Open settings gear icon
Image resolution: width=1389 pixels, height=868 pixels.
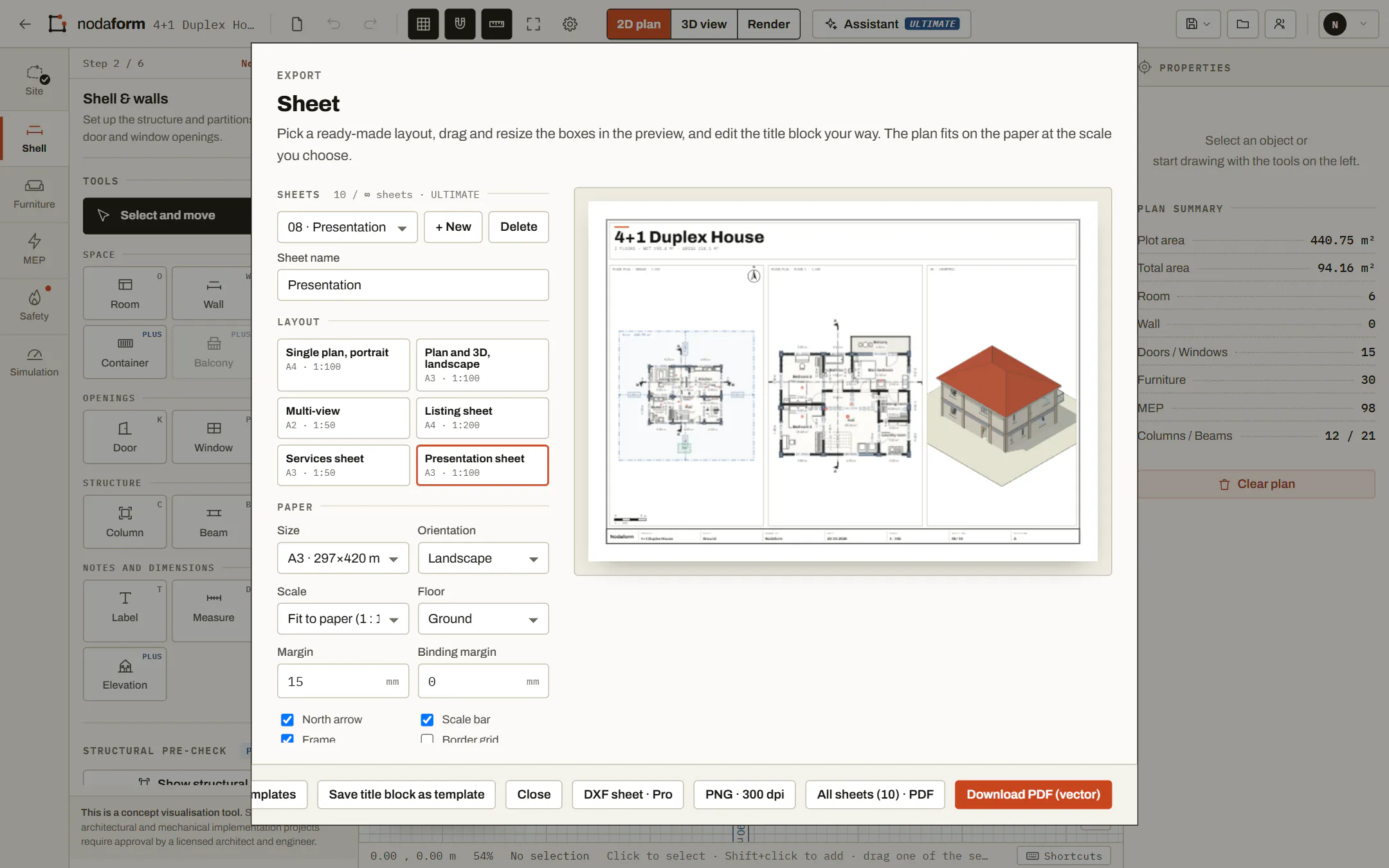pos(570,24)
